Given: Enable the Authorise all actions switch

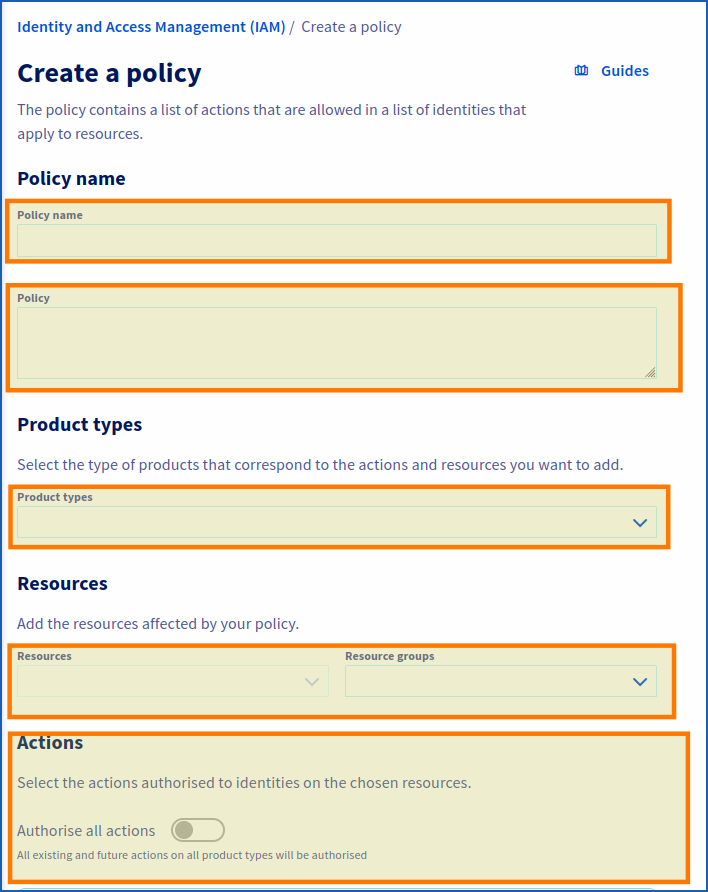Looking at the screenshot, I should coord(198,830).
